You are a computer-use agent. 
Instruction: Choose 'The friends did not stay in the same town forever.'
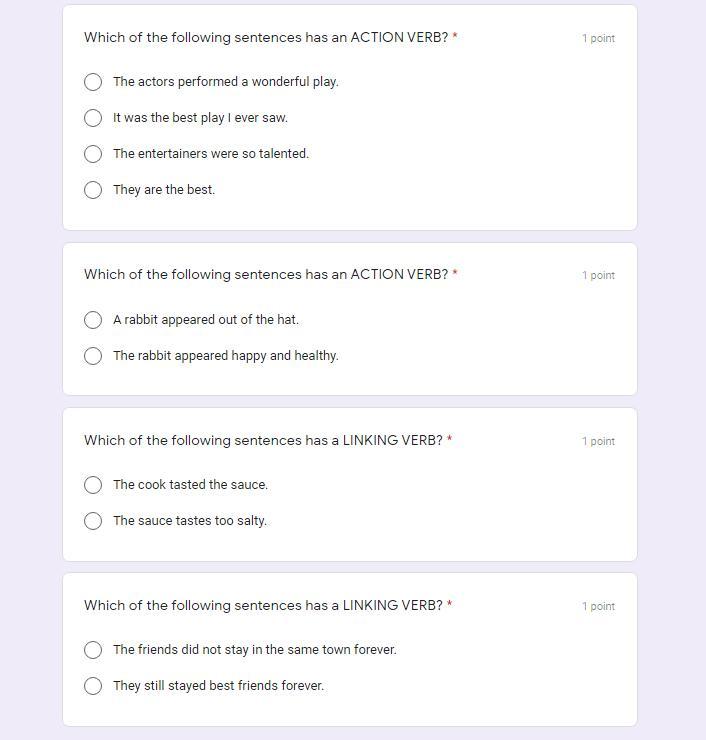pos(93,650)
